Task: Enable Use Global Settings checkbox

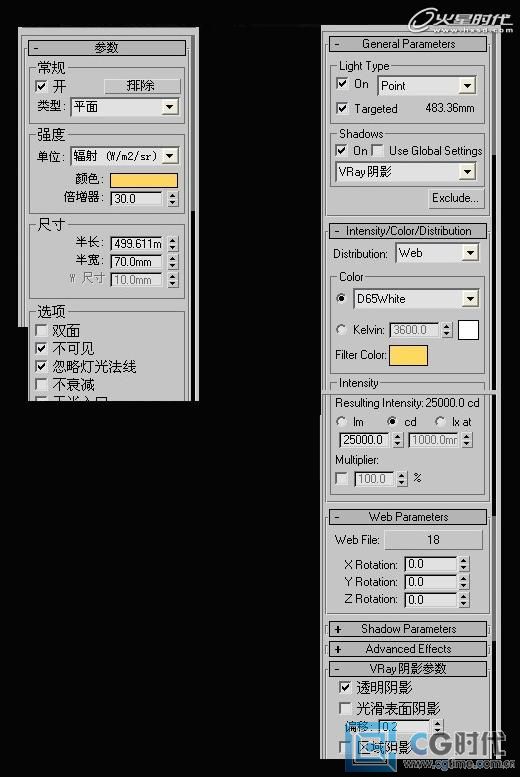Action: (x=378, y=150)
